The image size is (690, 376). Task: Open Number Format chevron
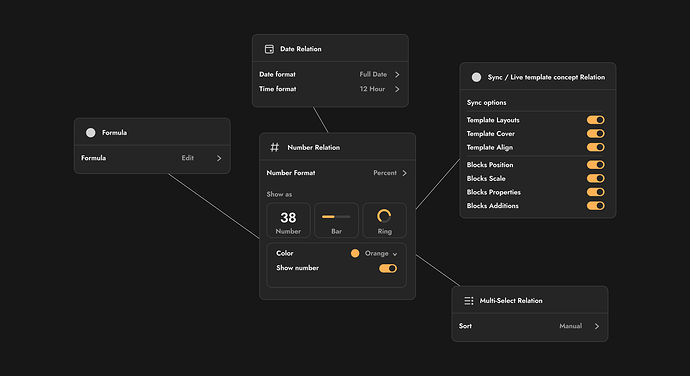click(x=404, y=173)
